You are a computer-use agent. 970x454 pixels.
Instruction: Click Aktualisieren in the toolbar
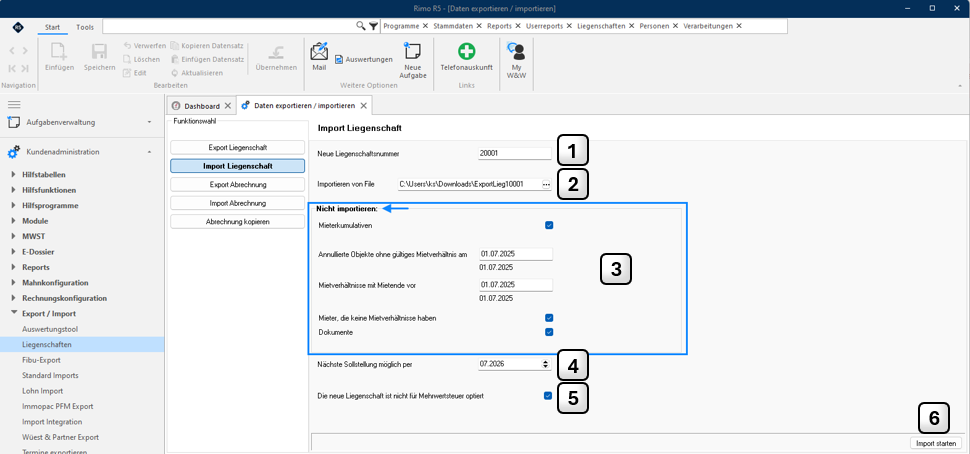point(197,73)
